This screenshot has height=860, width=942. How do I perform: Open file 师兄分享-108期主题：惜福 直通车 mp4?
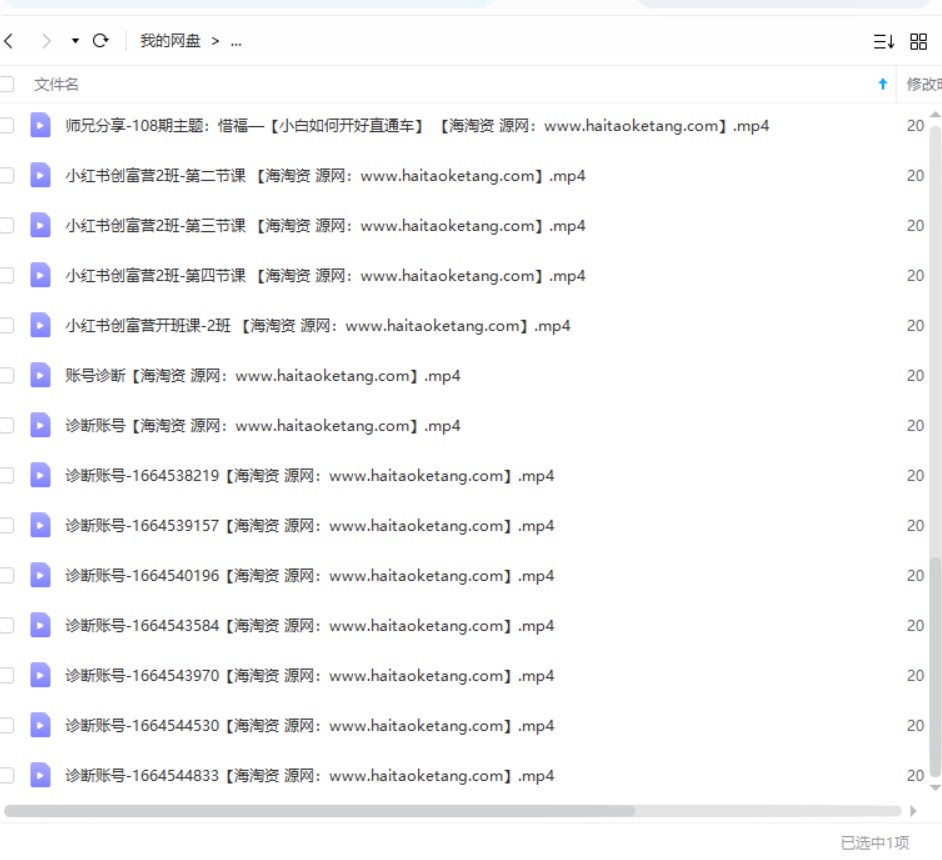[x=417, y=126]
